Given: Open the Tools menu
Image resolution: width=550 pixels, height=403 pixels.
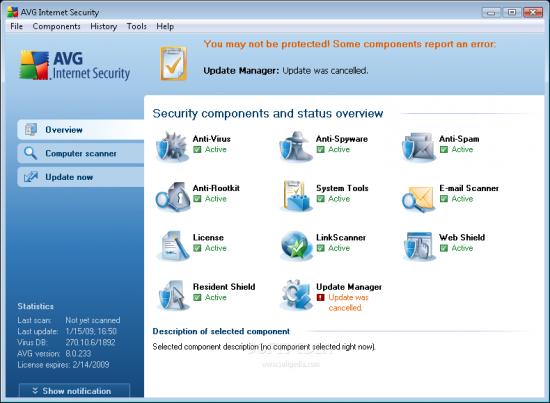Looking at the screenshot, I should tap(136, 26).
